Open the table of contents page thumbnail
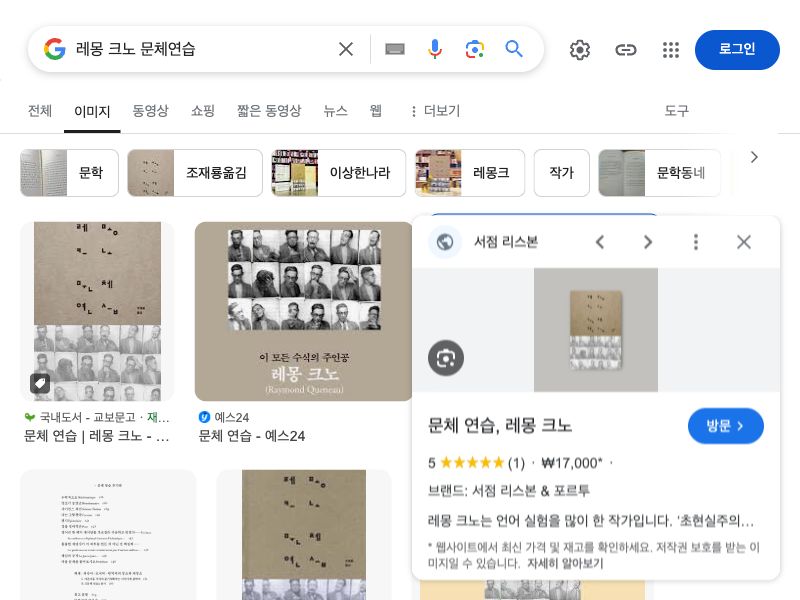The width and height of the screenshot is (800, 600). (x=108, y=535)
